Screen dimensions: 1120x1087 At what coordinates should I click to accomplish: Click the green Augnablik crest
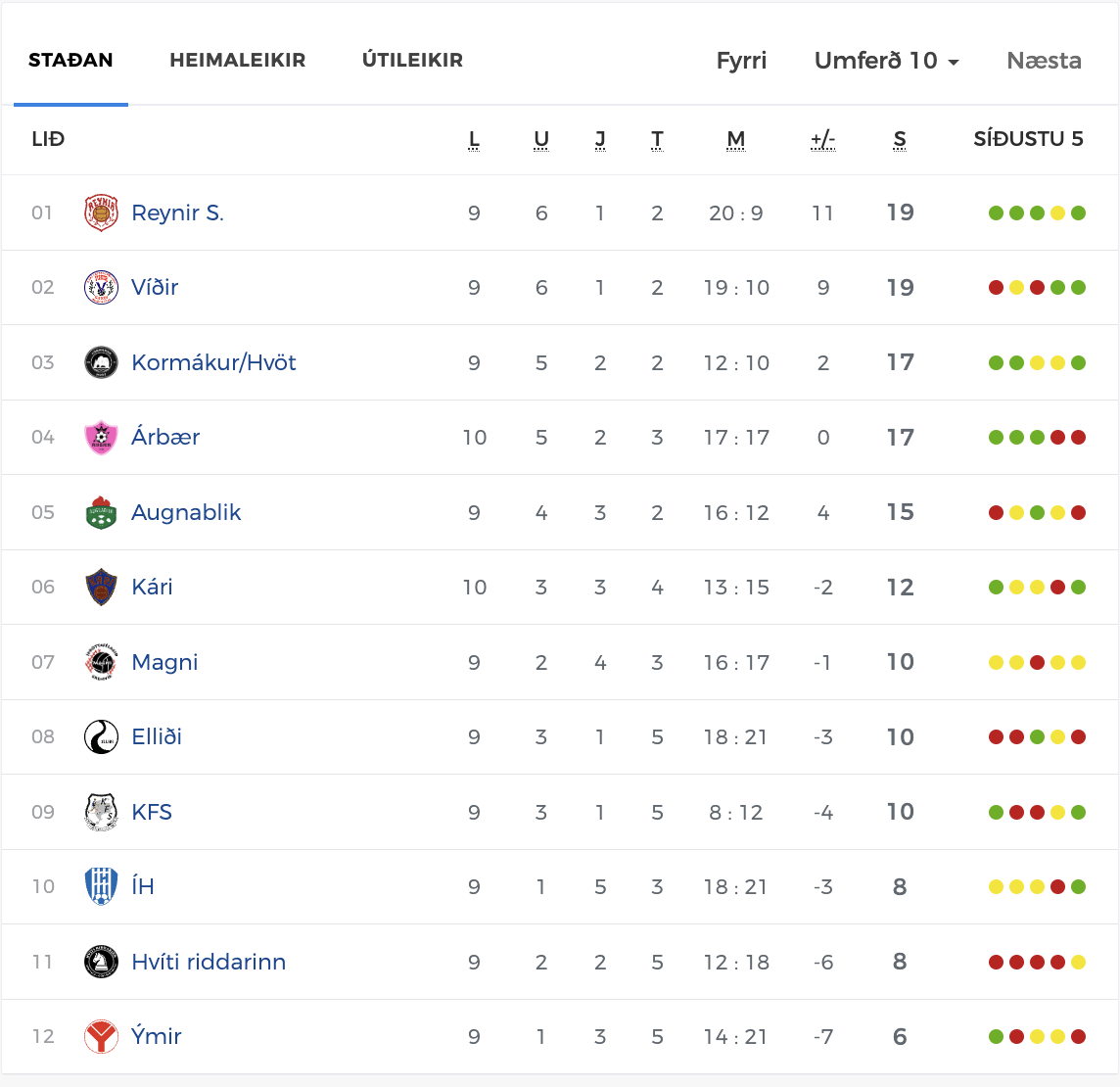point(101,512)
